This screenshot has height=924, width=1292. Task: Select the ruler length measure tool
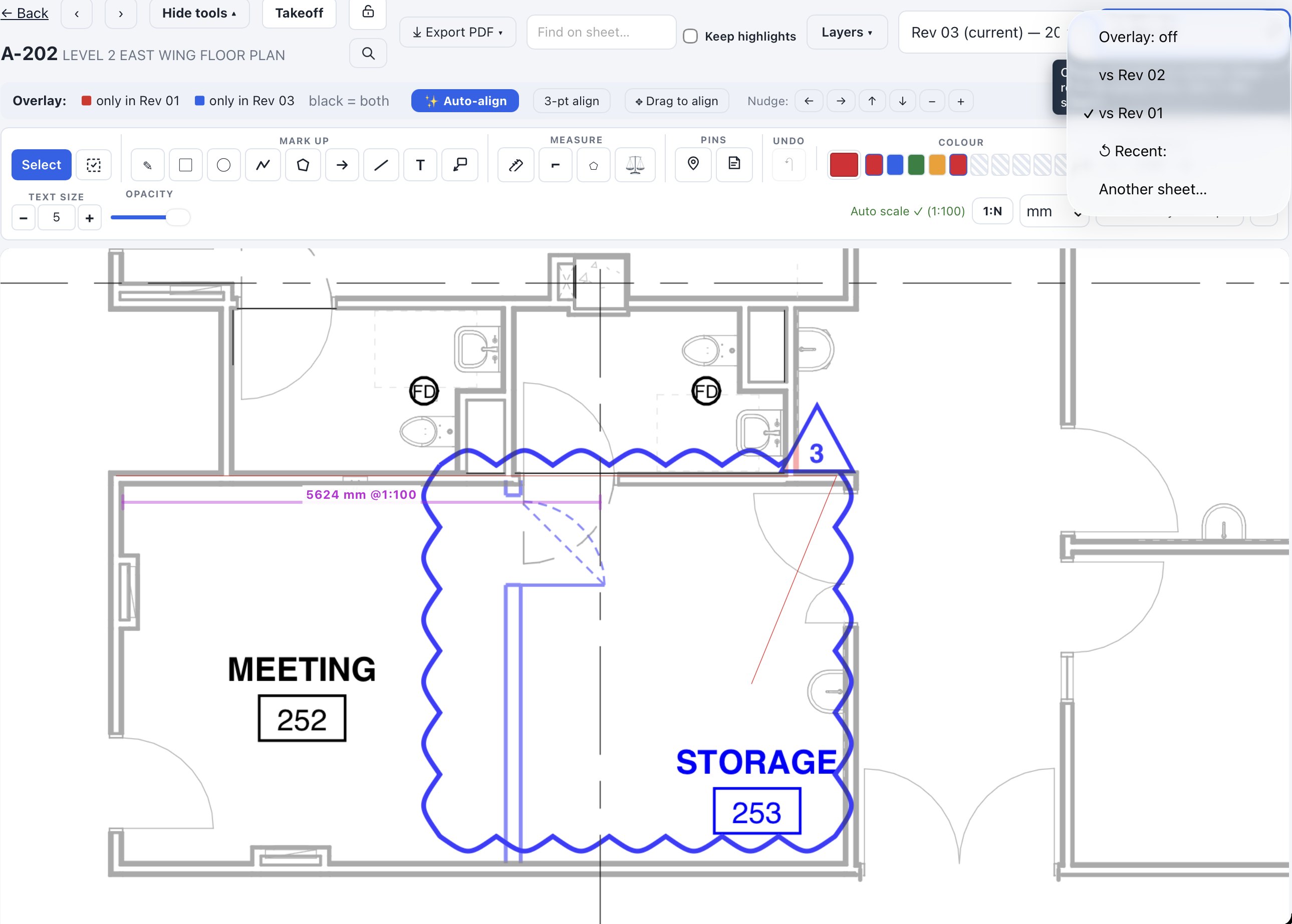pos(515,165)
